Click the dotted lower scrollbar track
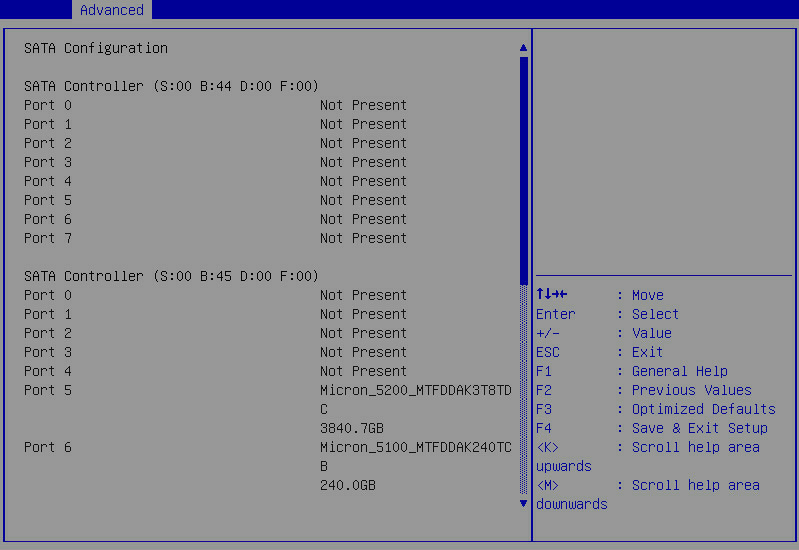Screen dimensions: 799x550 click(x=523, y=389)
